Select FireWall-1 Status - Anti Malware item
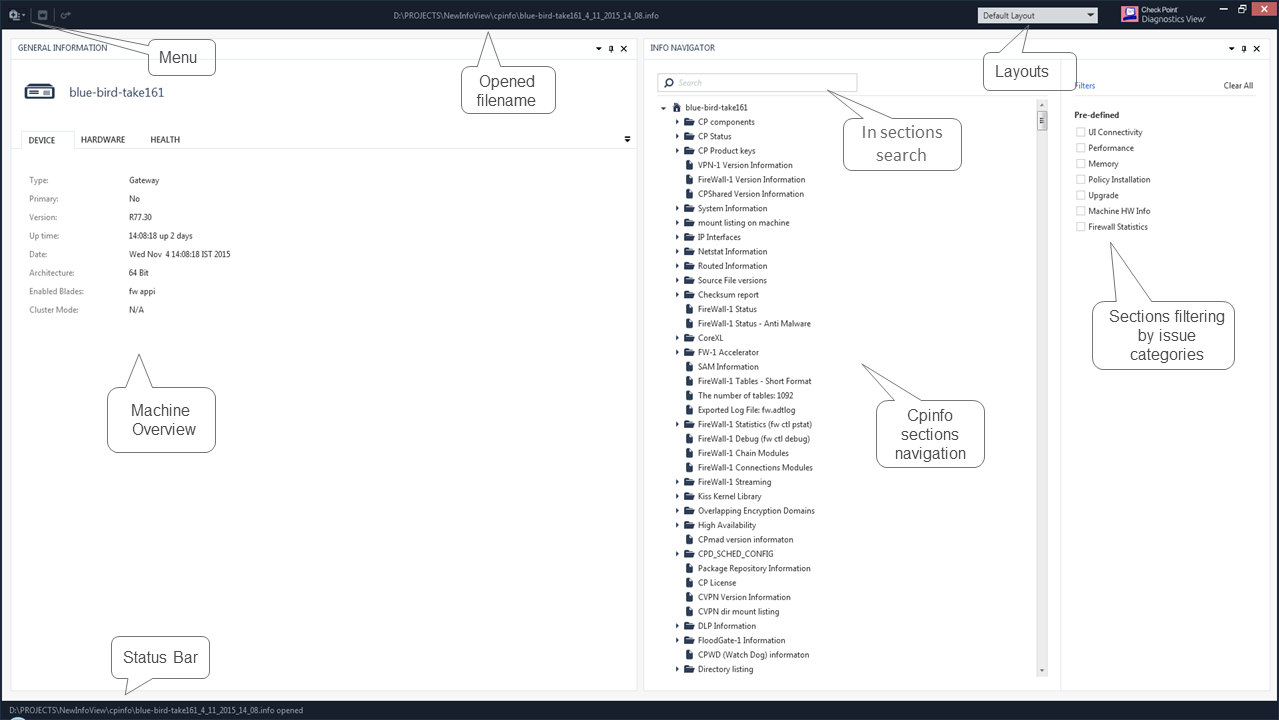This screenshot has width=1279, height=720. click(754, 323)
